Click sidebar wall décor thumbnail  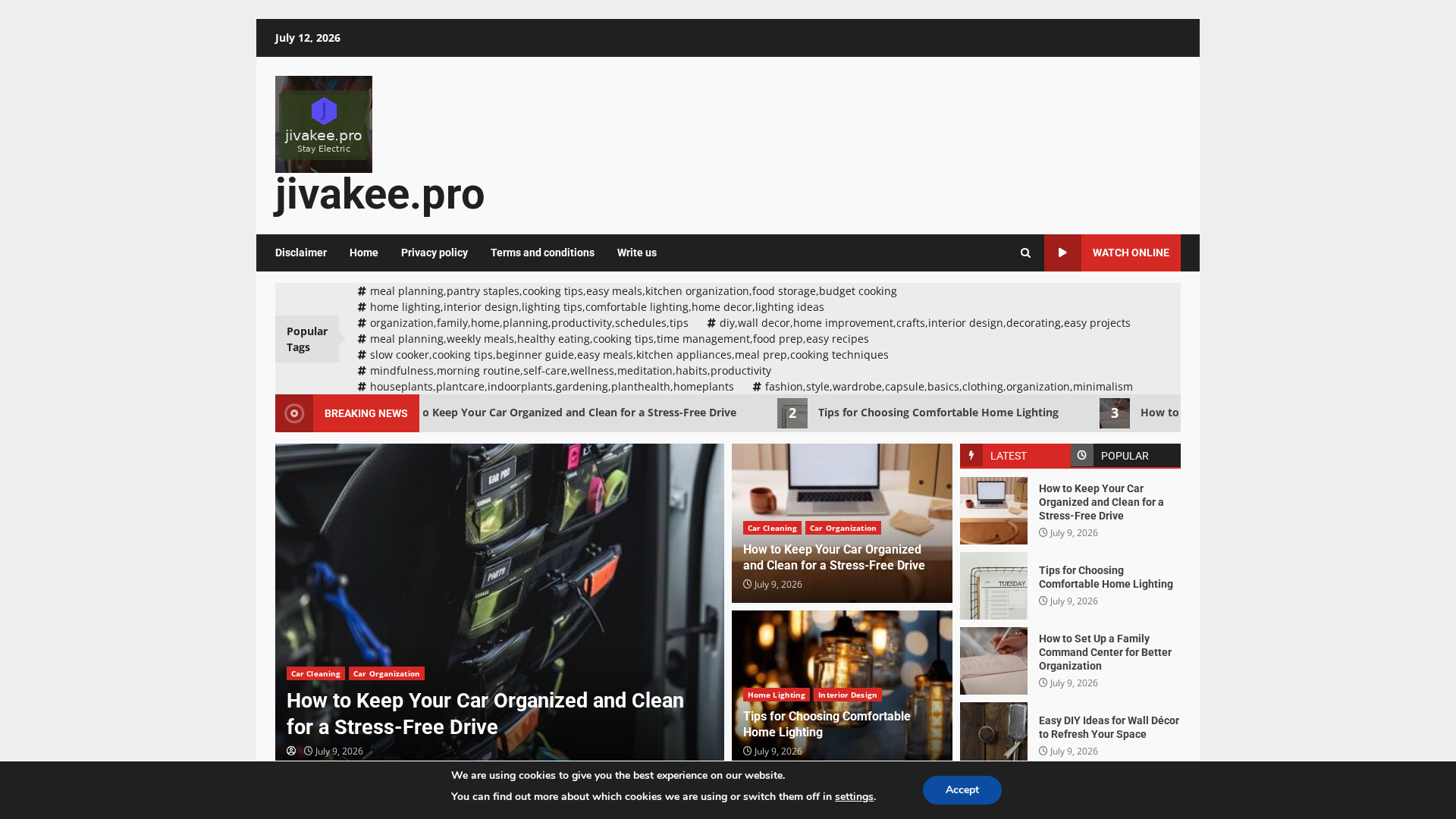tap(993, 732)
